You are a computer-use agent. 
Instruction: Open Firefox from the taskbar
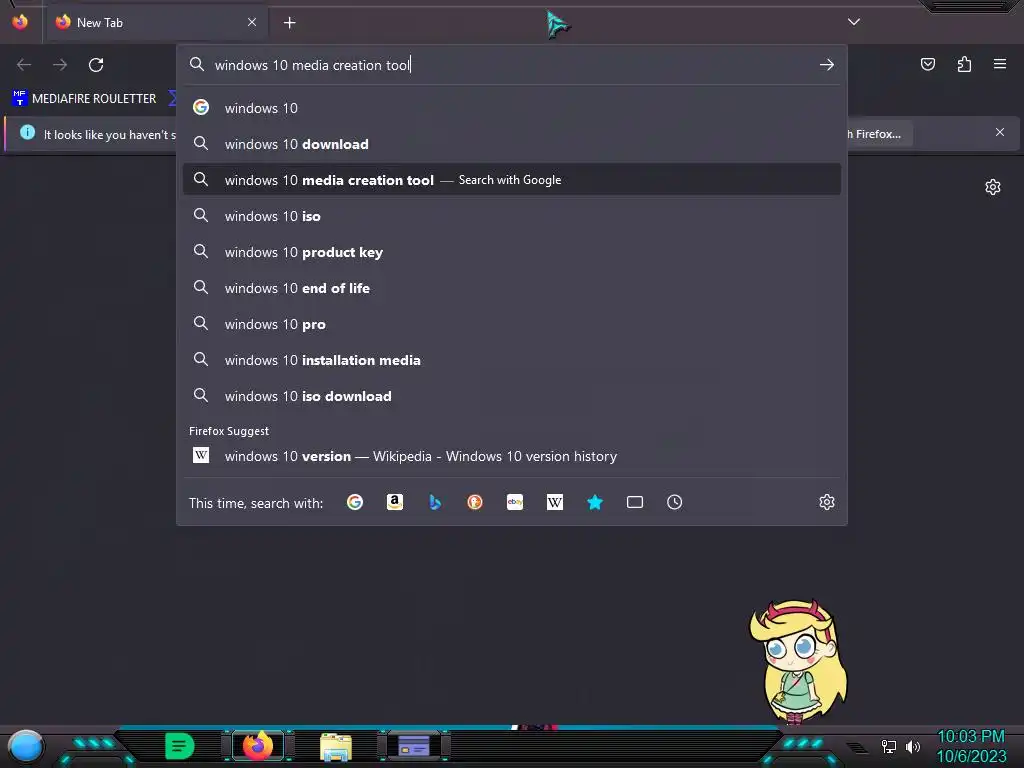(258, 746)
